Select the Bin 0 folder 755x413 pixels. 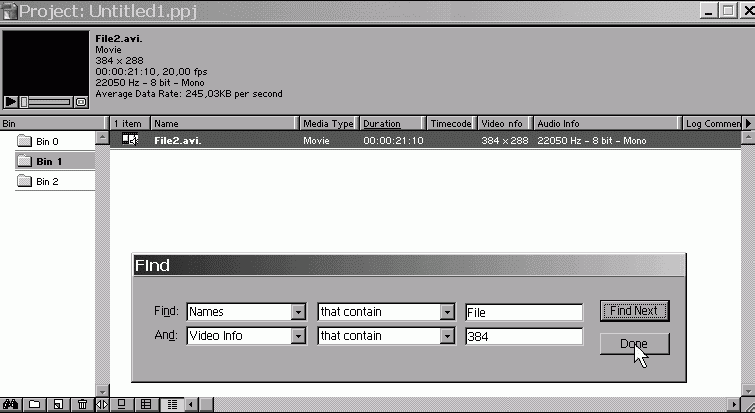tap(47, 142)
